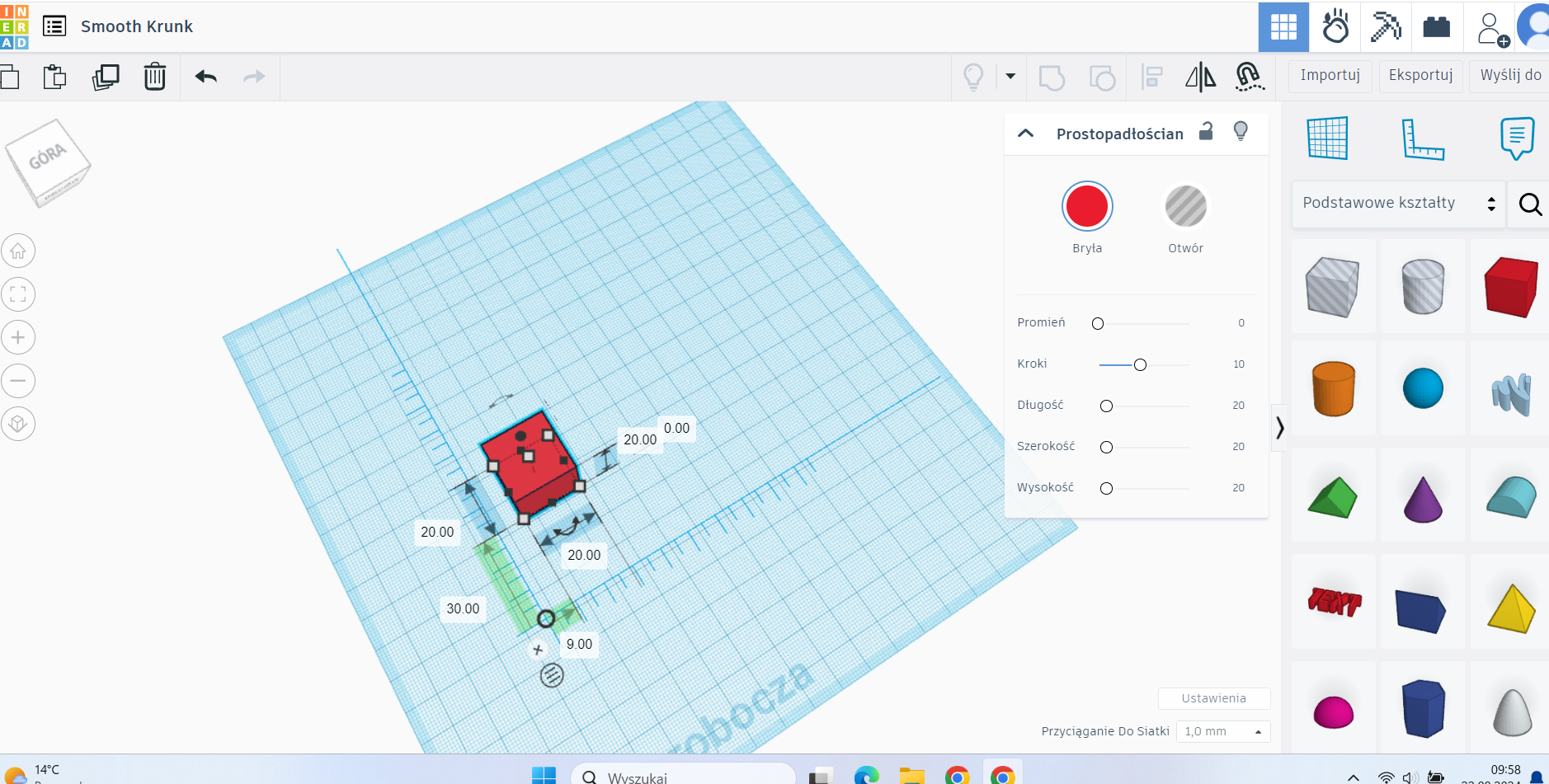Open the Podstawowe kształty shapes dropdown
This screenshot has width=1549, height=784.
click(x=1398, y=204)
